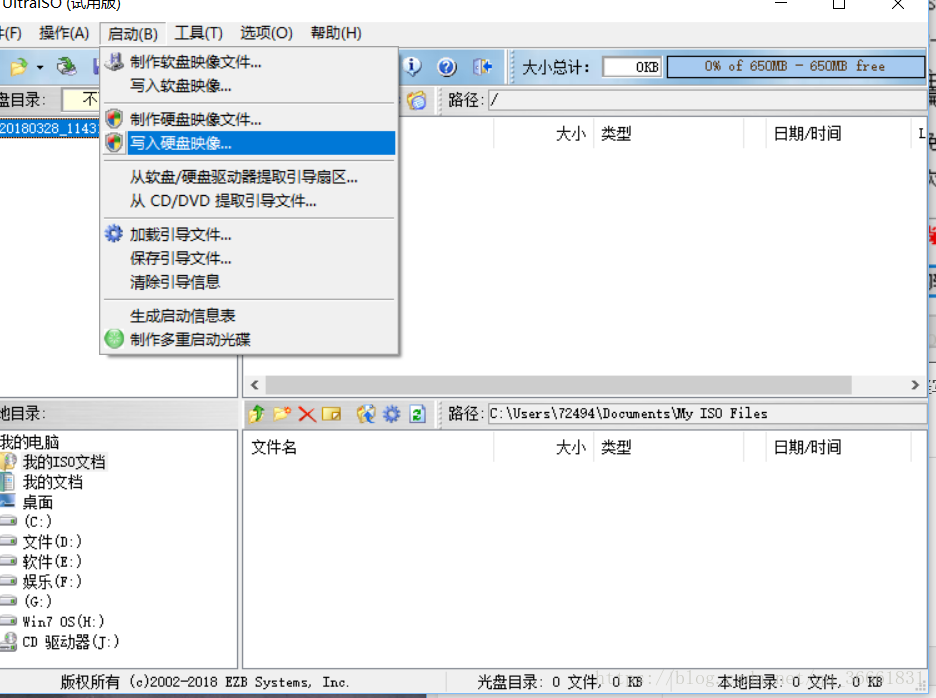
Task: Click the help question mark icon
Action: 447,66
